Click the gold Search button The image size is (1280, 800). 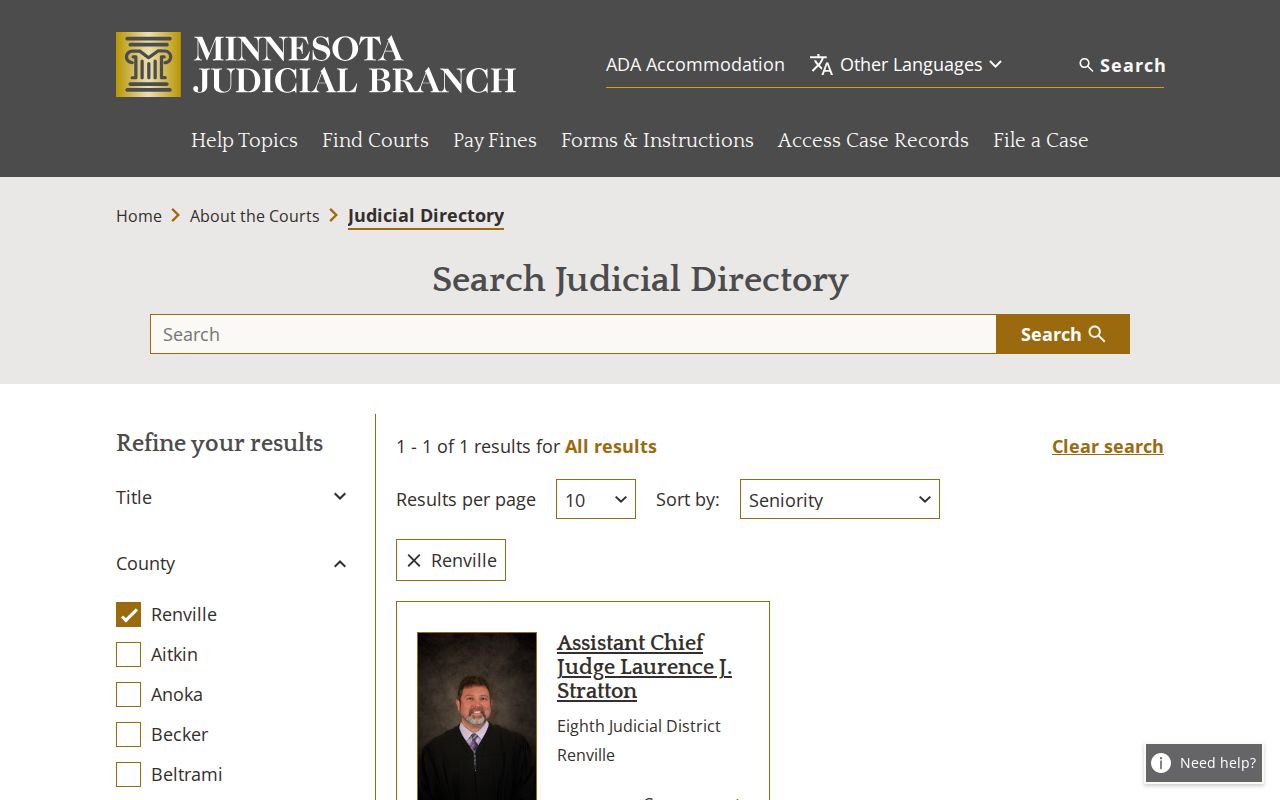(x=1063, y=334)
